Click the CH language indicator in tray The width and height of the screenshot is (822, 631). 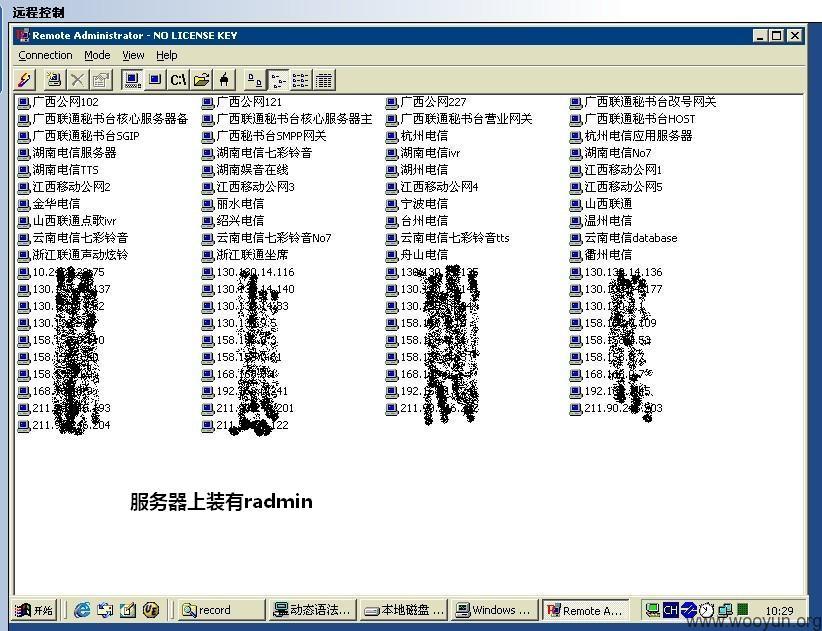670,610
